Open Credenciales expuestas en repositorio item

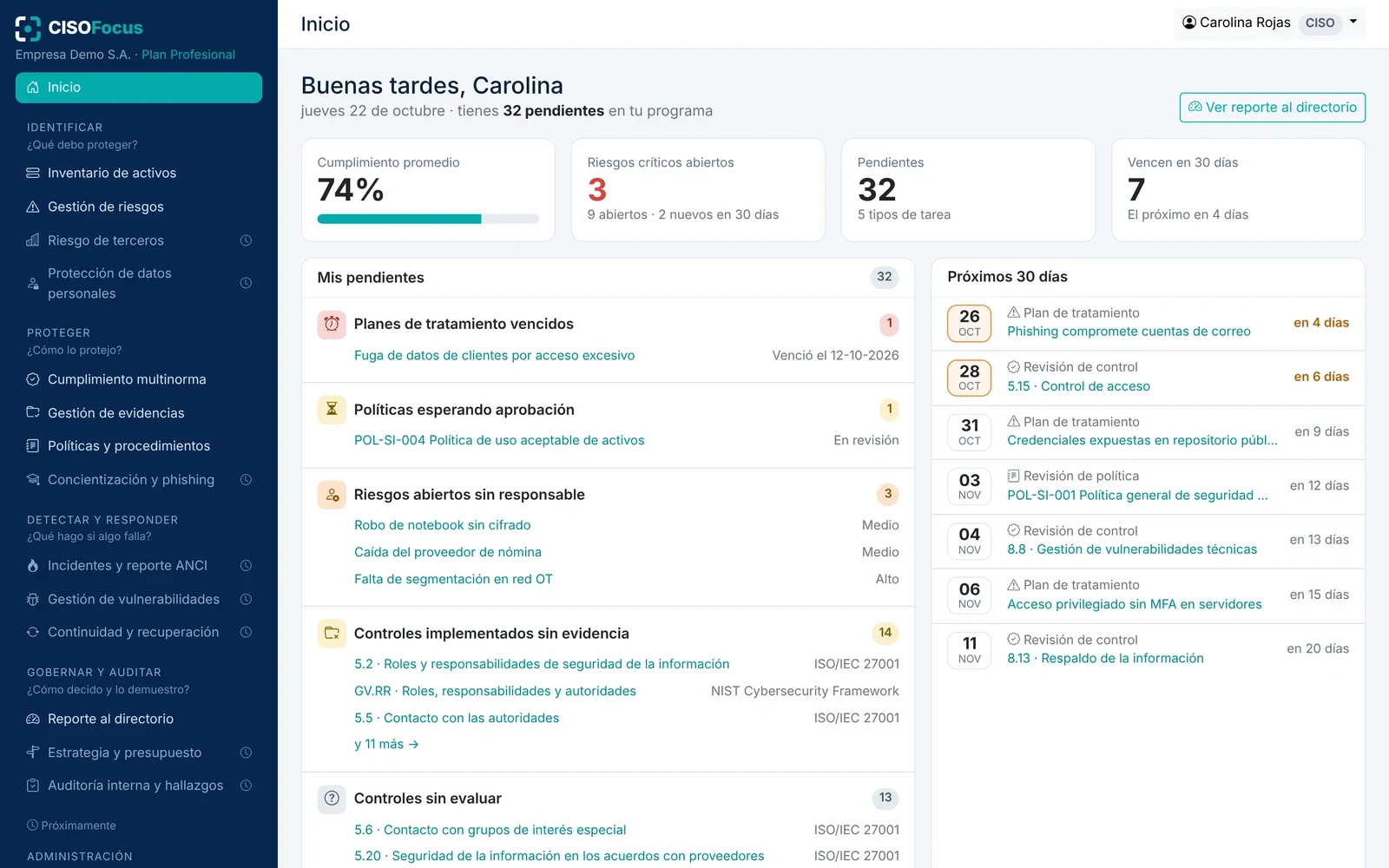coord(1142,441)
